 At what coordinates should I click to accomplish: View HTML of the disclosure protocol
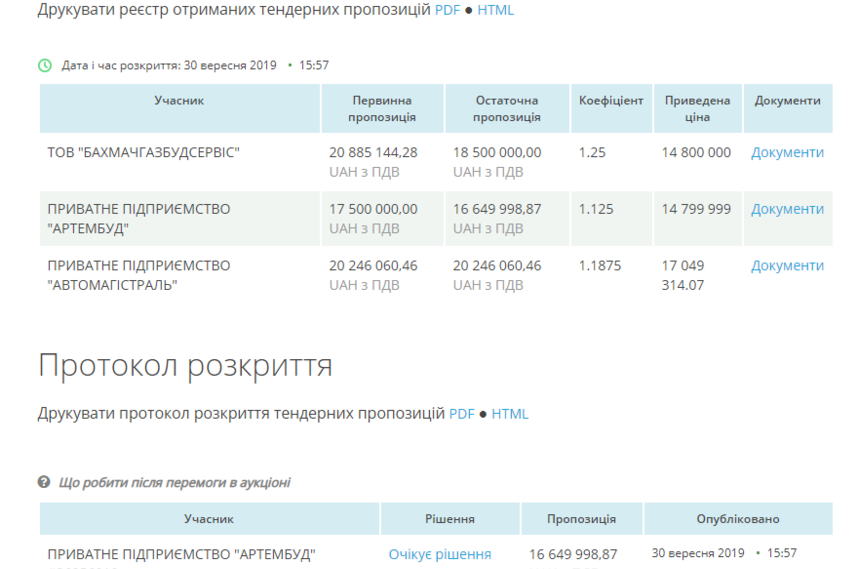point(509,414)
